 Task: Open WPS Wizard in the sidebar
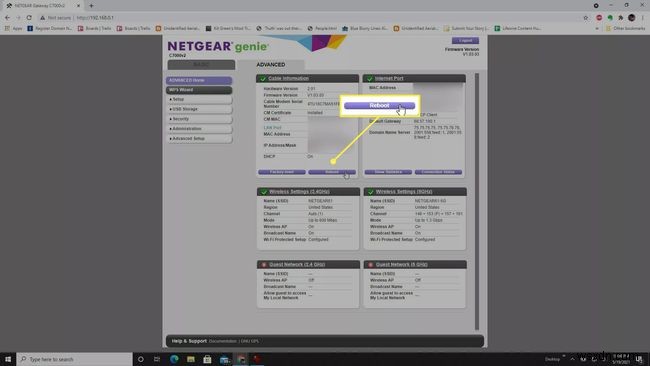199,90
